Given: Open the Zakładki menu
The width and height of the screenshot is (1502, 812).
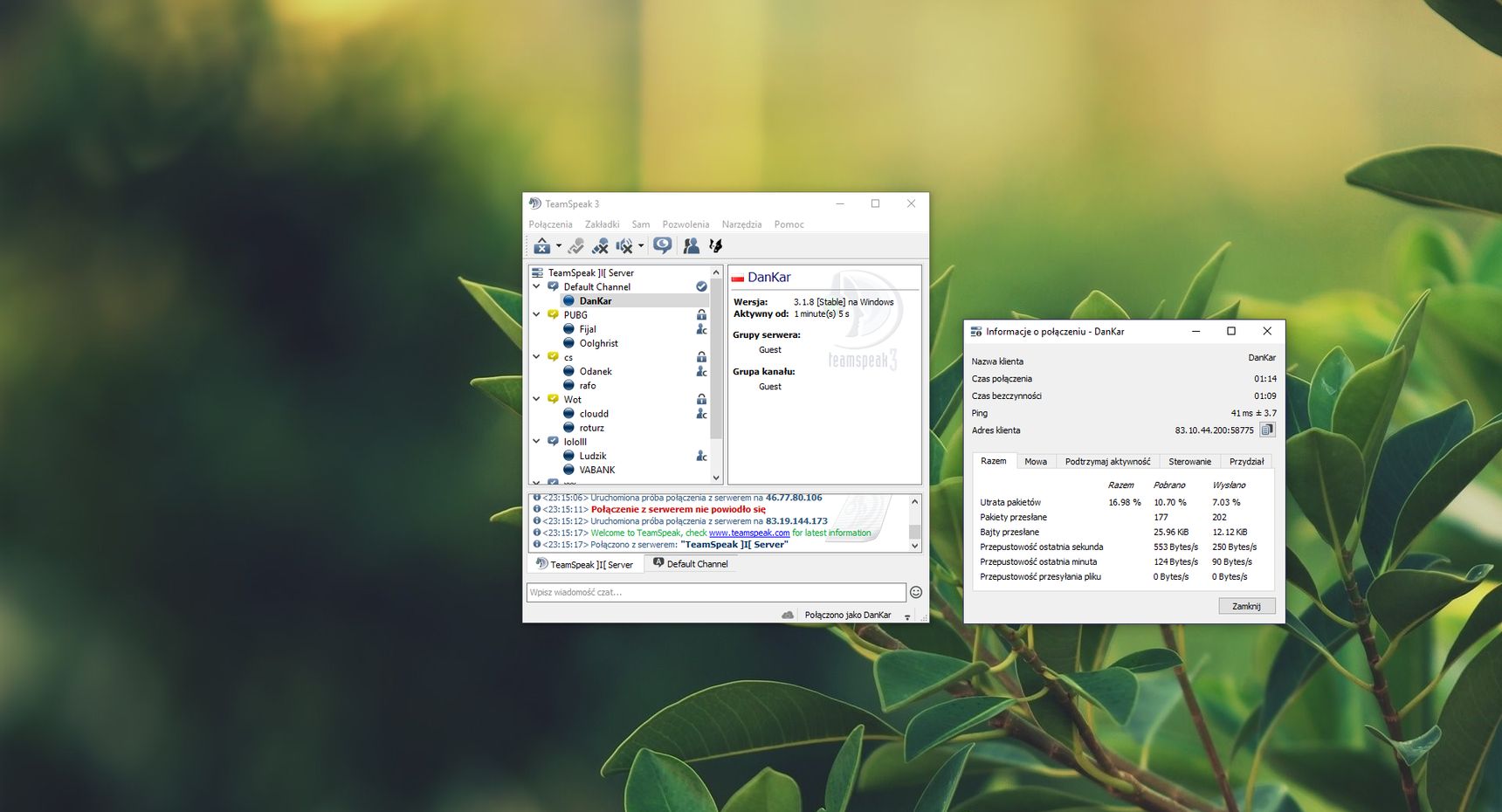Looking at the screenshot, I should tap(602, 224).
